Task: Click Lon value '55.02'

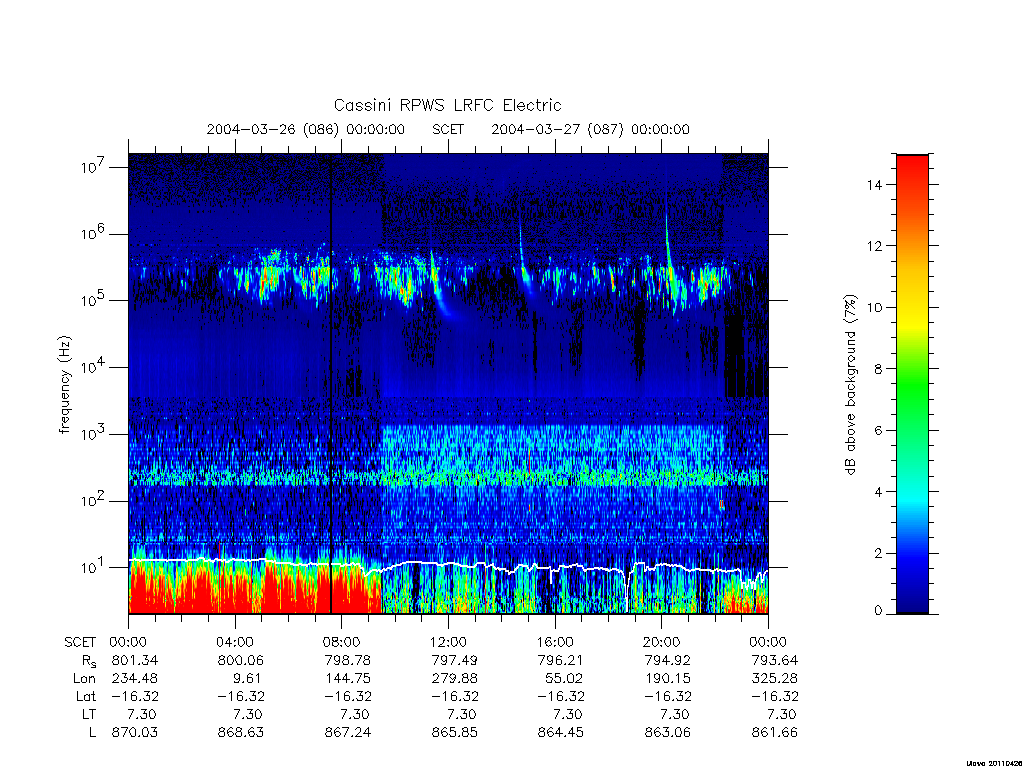Action: coord(564,679)
